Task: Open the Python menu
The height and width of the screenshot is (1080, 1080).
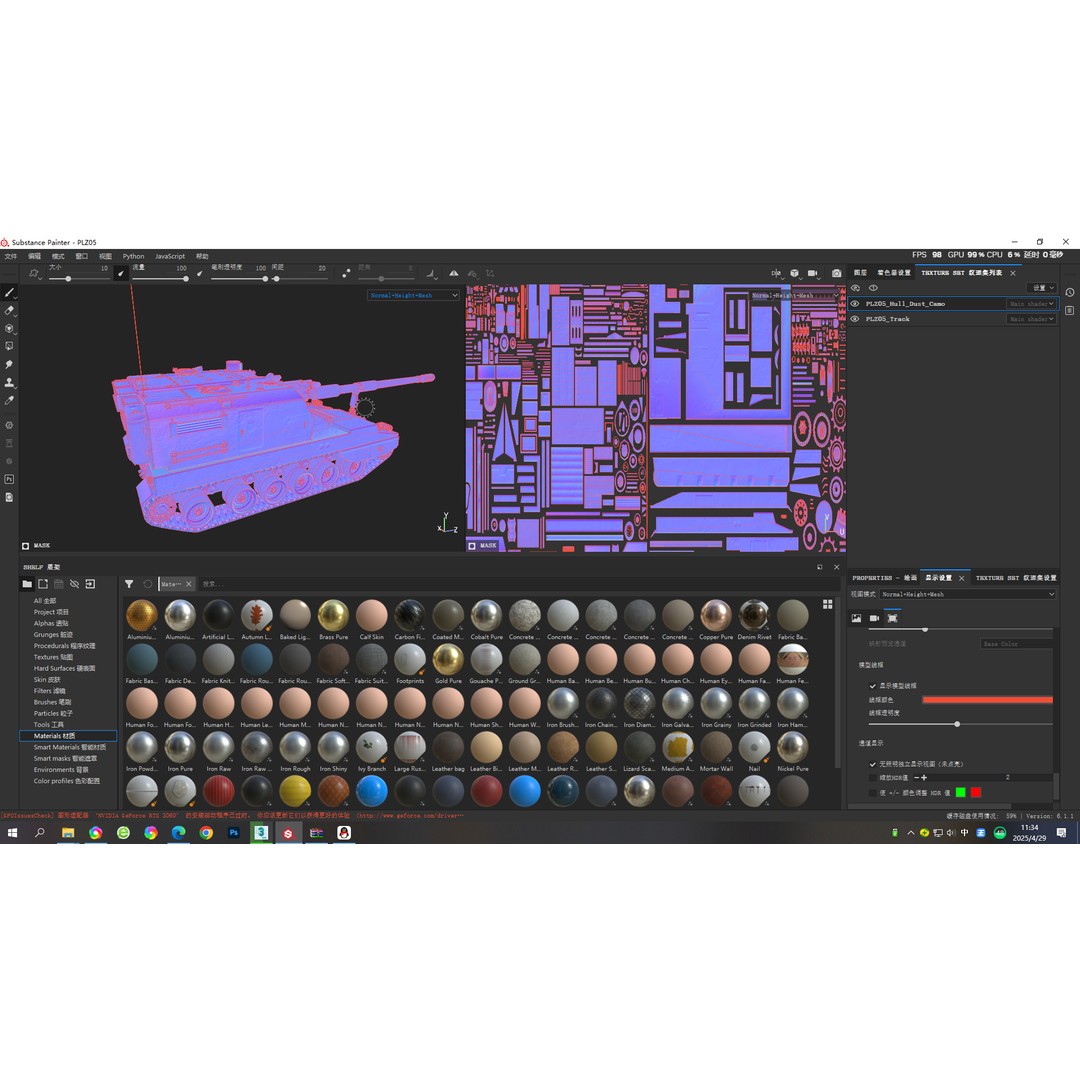Action: point(134,256)
